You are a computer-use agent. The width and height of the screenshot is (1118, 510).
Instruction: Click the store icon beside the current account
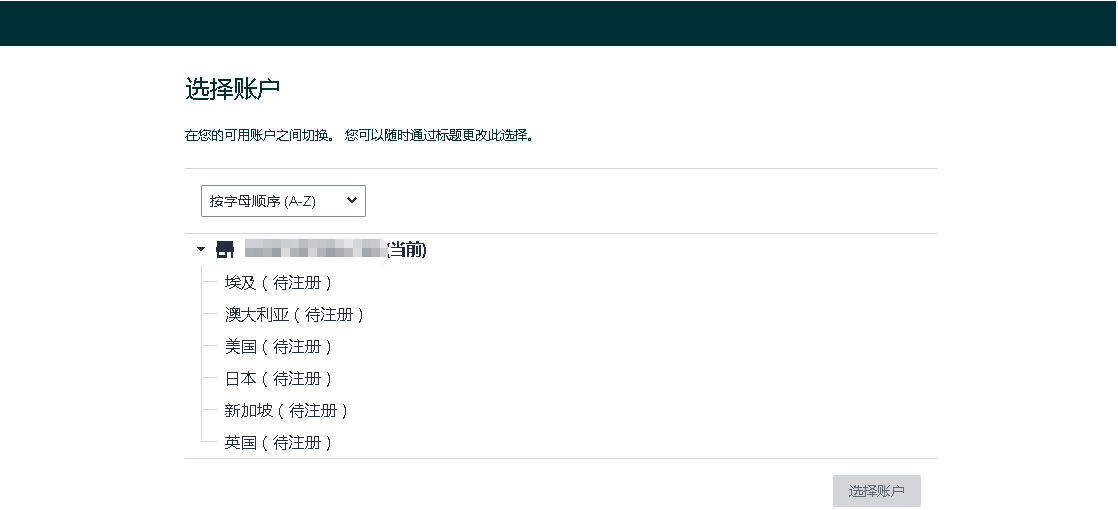[225, 250]
